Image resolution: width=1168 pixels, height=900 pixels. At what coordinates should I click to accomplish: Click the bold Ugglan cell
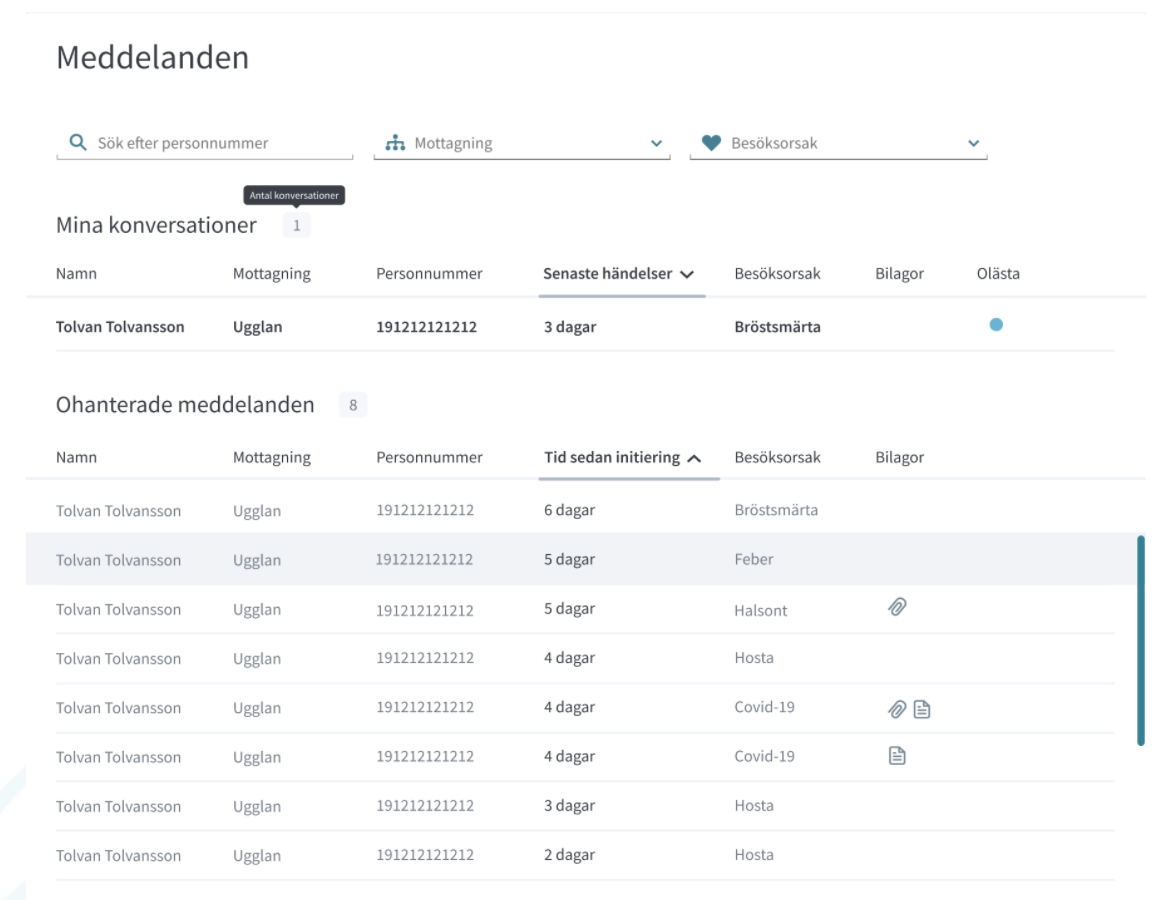pyautogui.click(x=258, y=327)
